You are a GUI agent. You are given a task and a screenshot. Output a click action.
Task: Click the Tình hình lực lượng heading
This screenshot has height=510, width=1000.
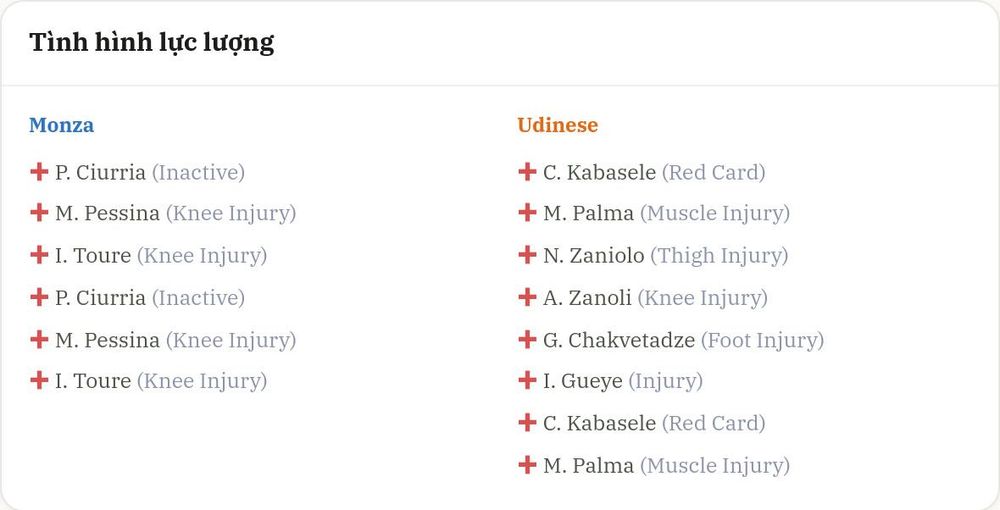click(x=152, y=43)
